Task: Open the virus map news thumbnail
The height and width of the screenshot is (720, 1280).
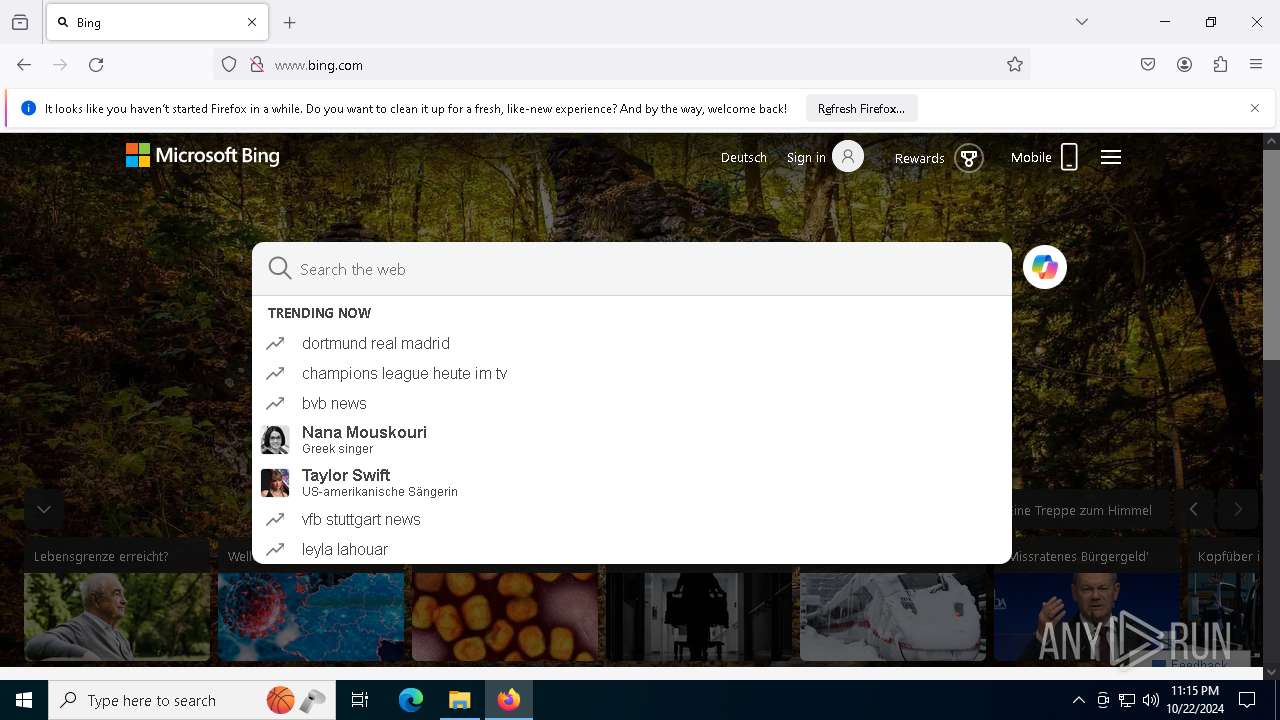Action: point(311,616)
